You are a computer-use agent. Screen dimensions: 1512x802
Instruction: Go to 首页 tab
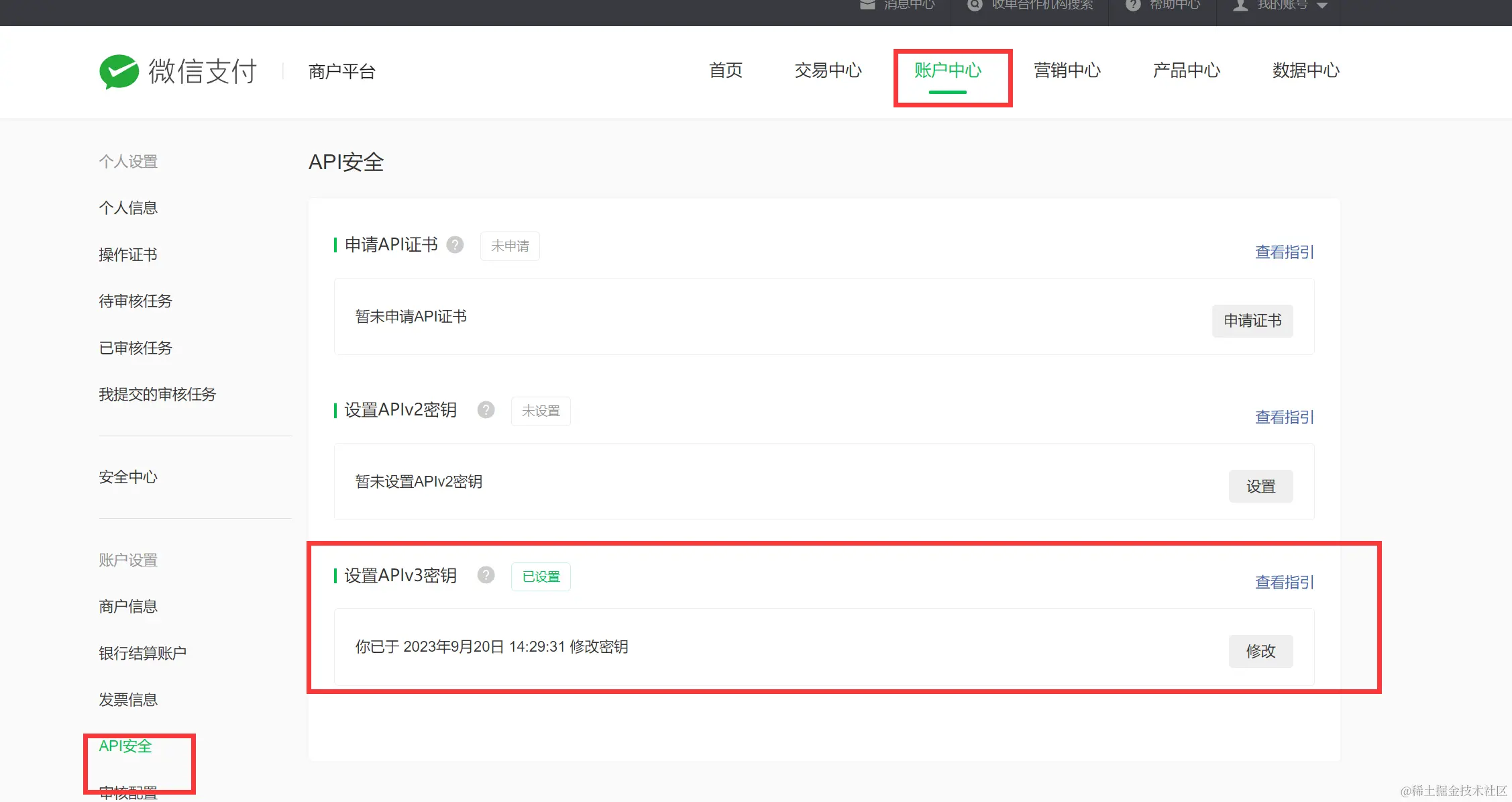tap(726, 70)
